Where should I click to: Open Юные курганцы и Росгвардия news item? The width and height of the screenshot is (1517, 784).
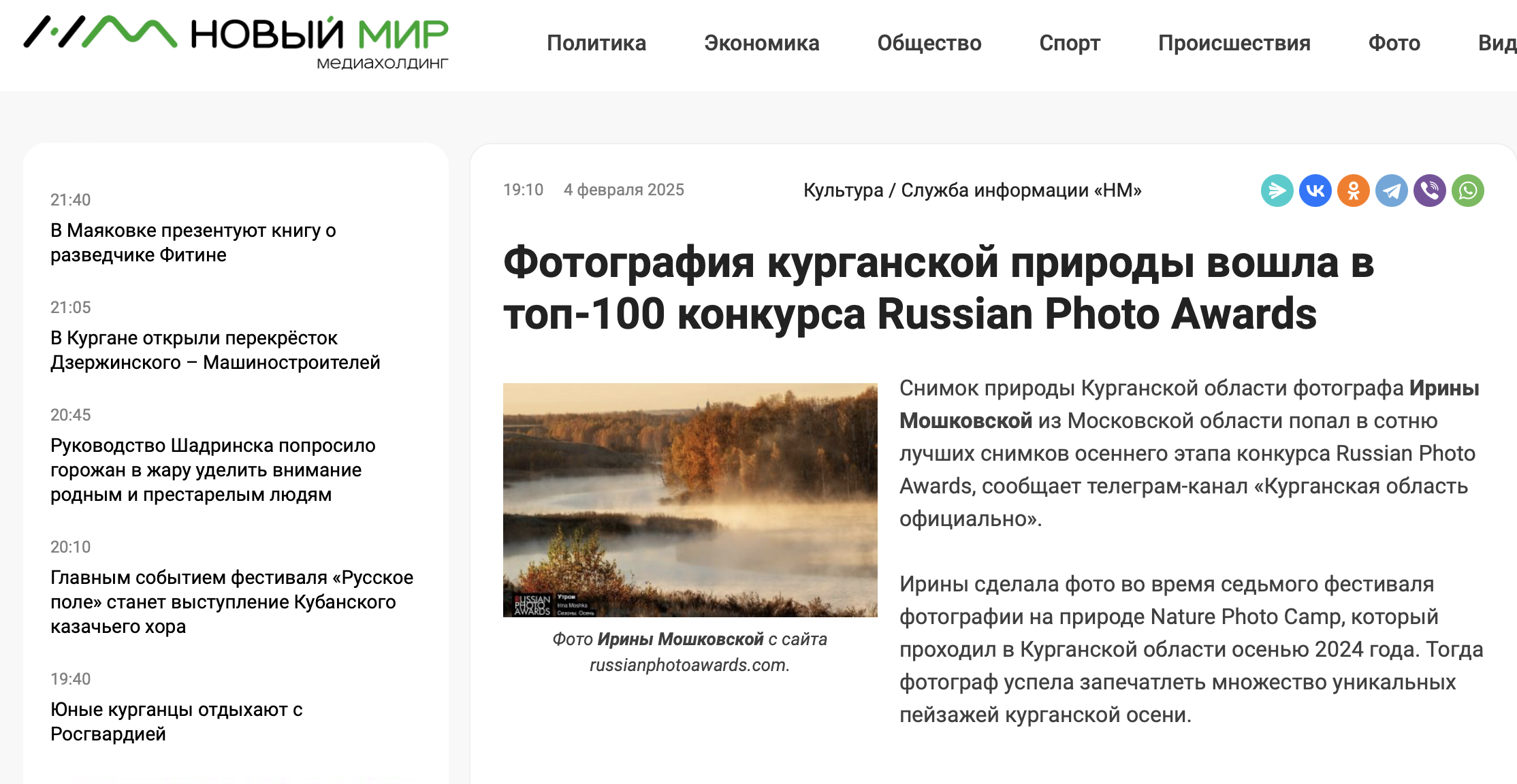click(x=177, y=721)
